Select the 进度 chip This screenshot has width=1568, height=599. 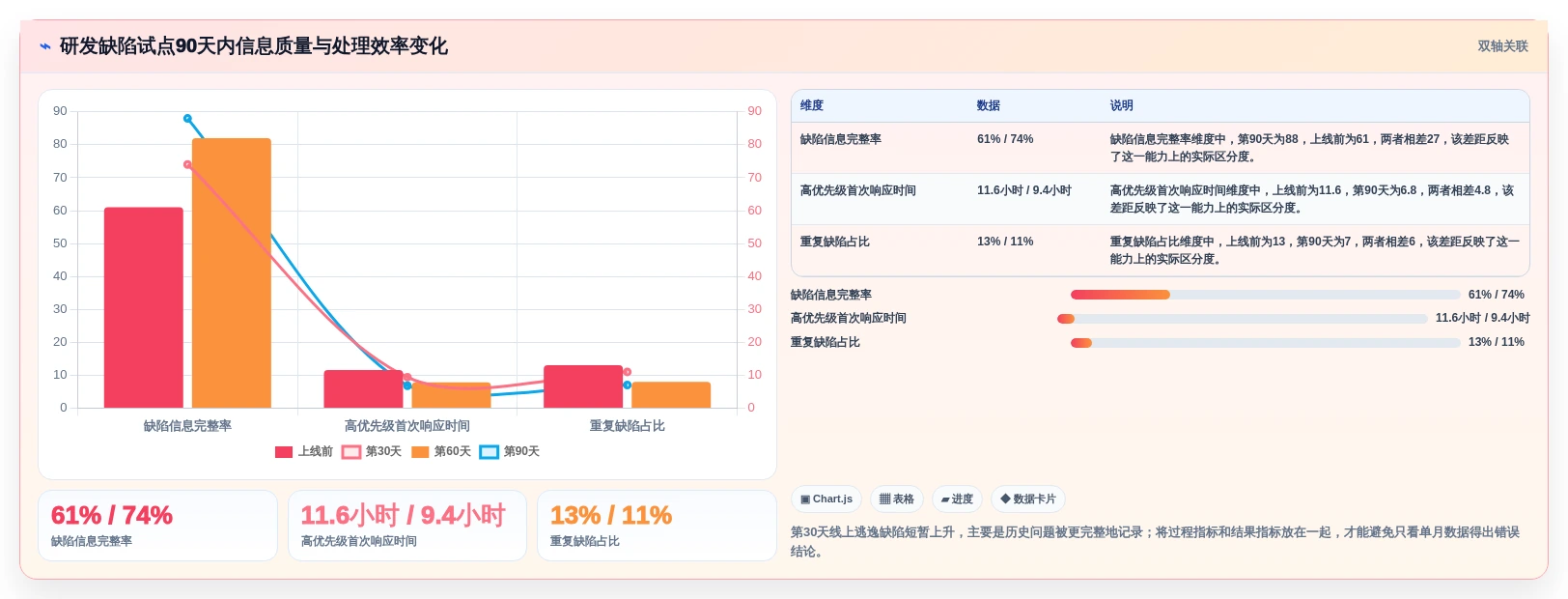point(957,499)
